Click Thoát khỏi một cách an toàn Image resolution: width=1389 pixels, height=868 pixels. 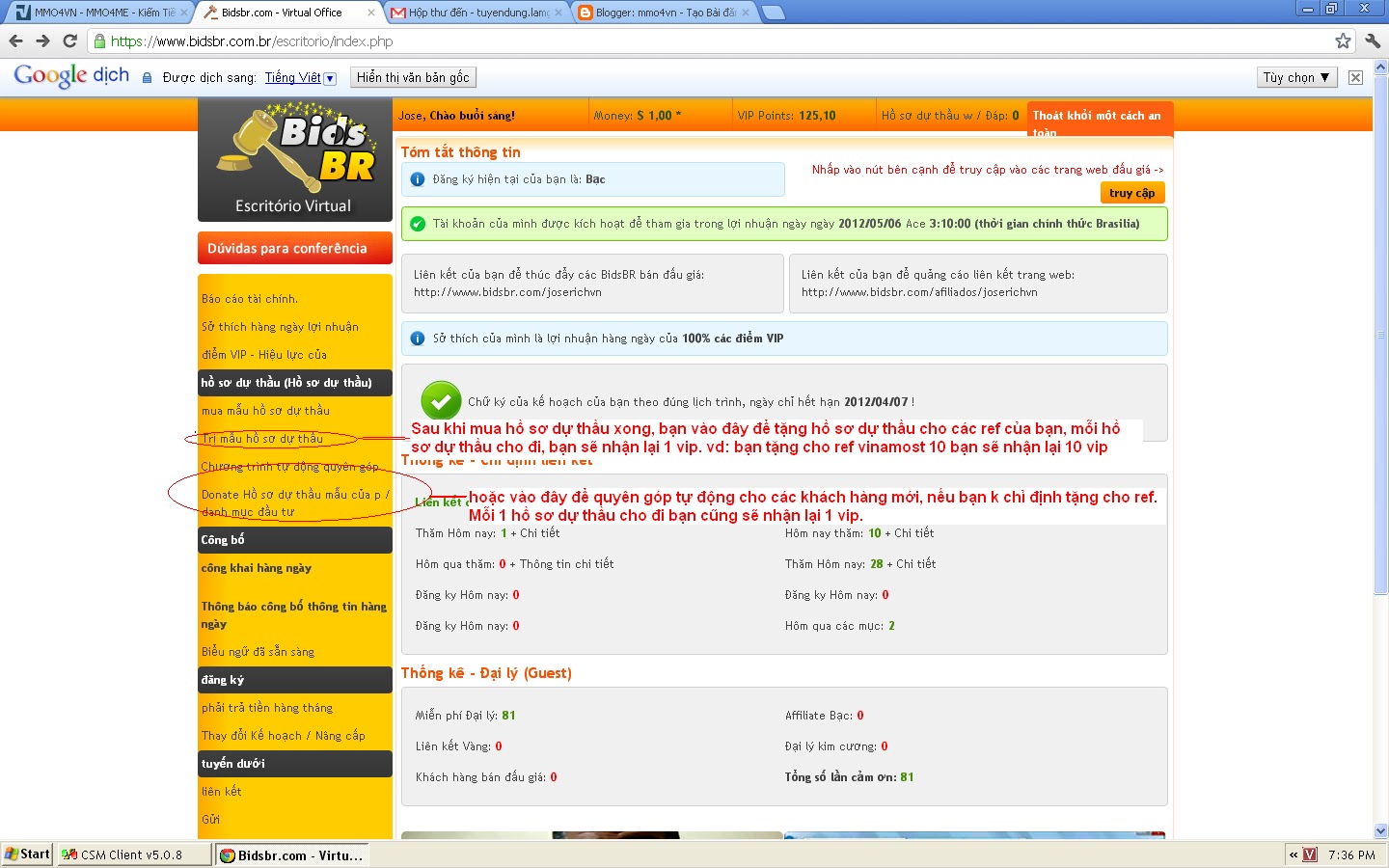(x=1101, y=120)
